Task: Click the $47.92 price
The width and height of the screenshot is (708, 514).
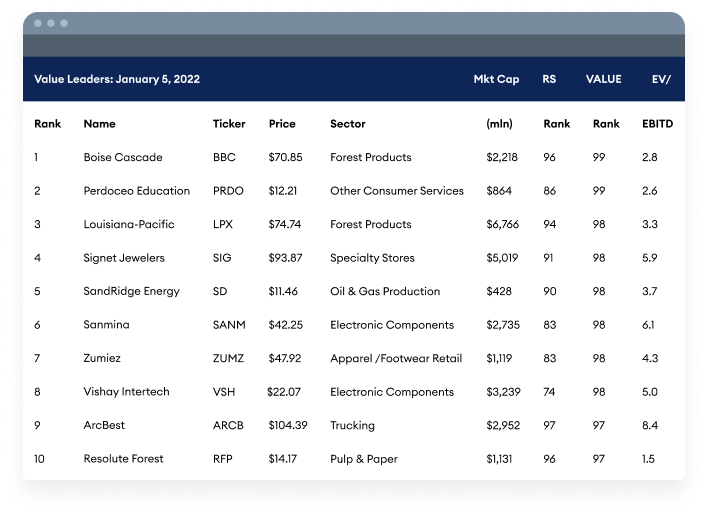Action: [284, 358]
